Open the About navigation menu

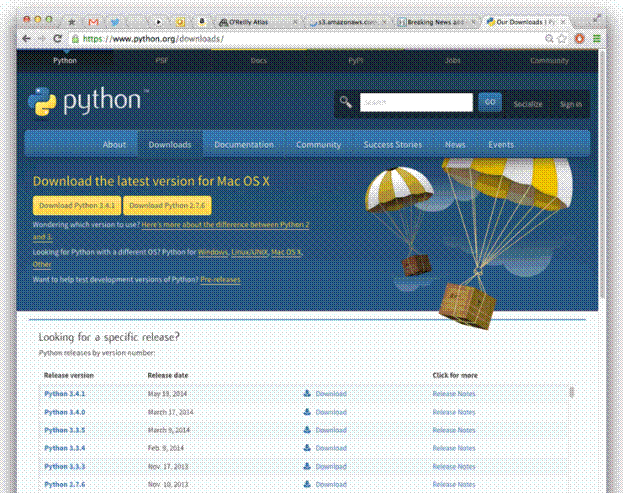(x=114, y=144)
